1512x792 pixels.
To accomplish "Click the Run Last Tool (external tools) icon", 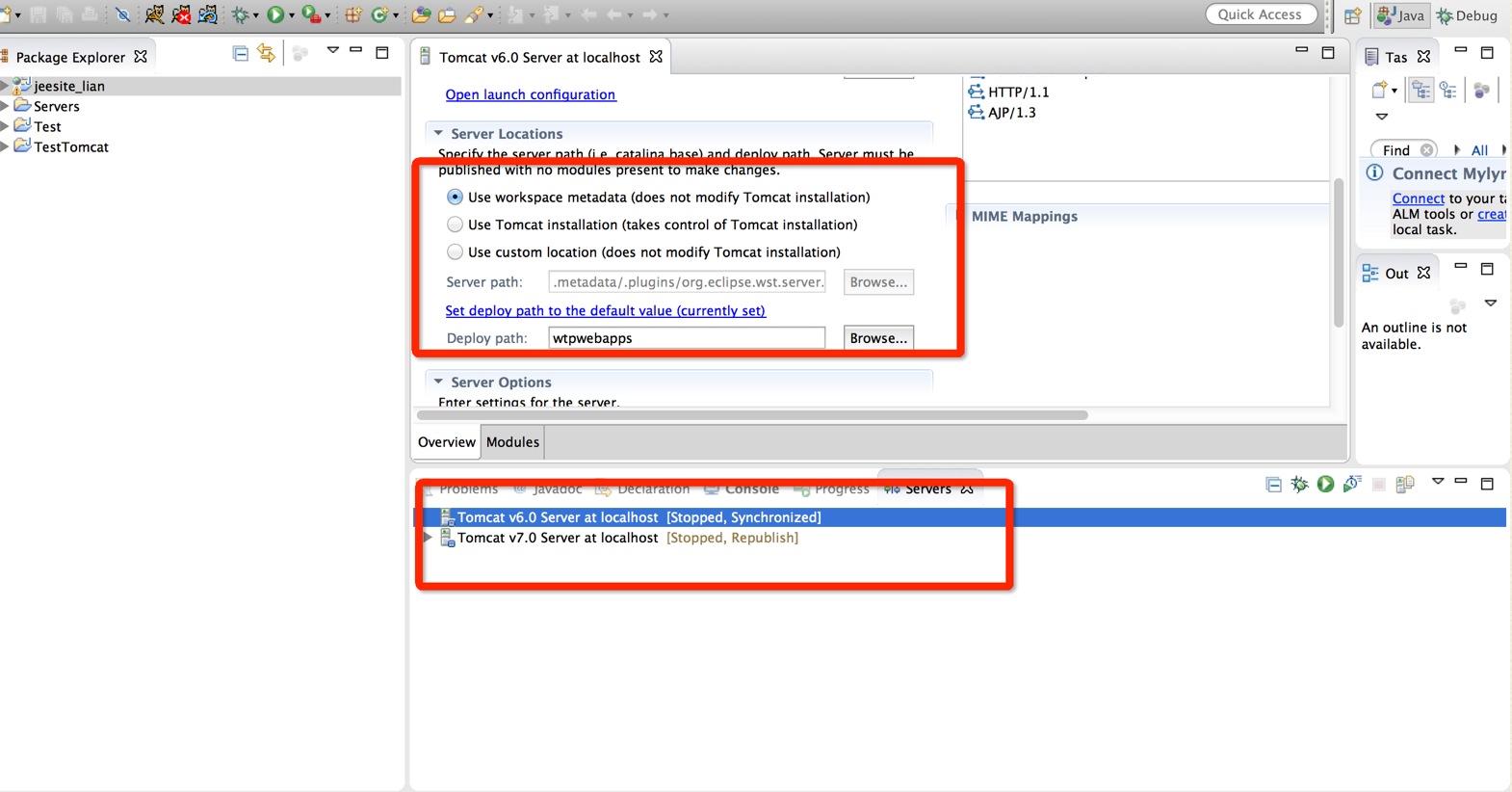I will 311,14.
